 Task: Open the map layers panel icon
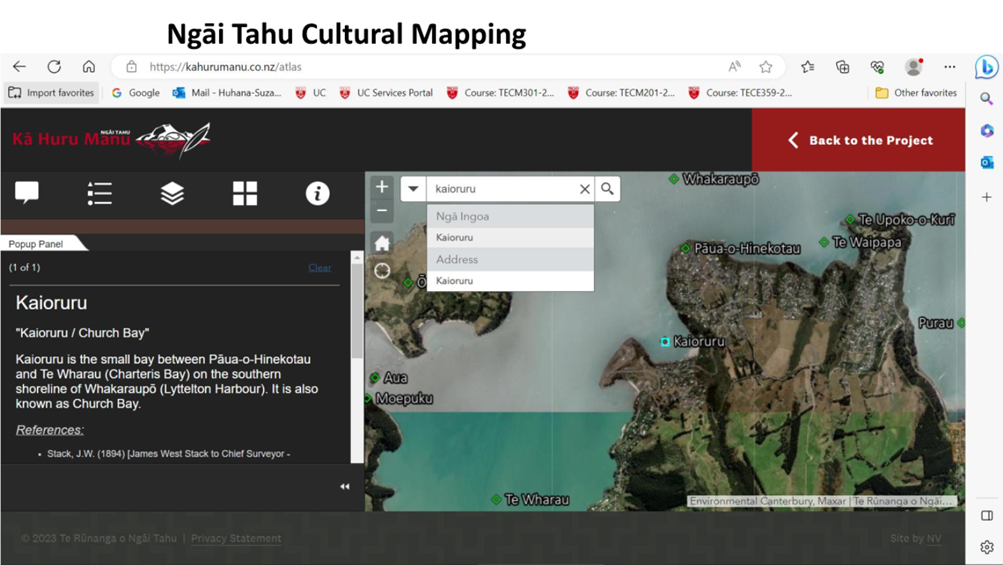point(172,193)
